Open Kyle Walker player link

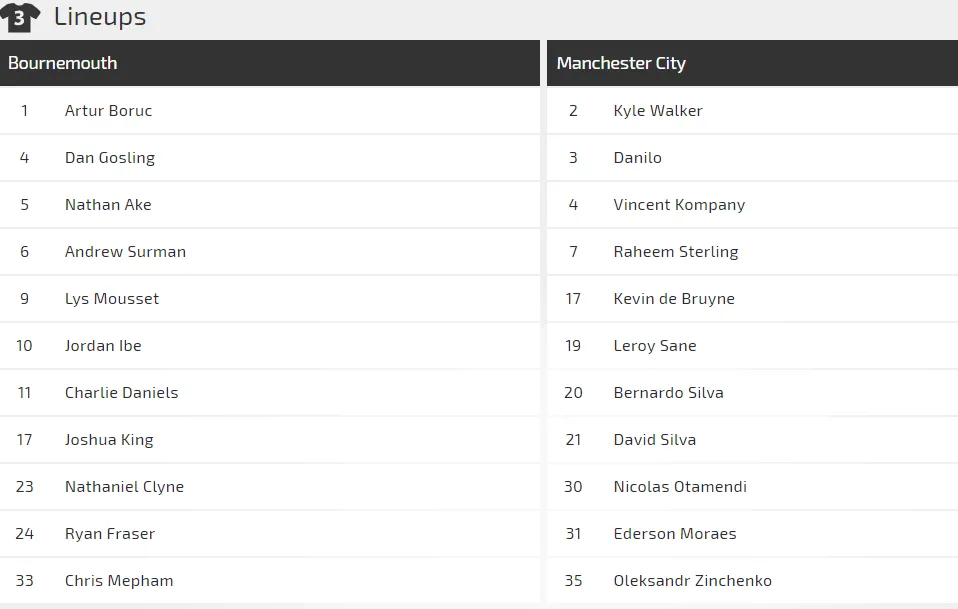[x=658, y=111]
